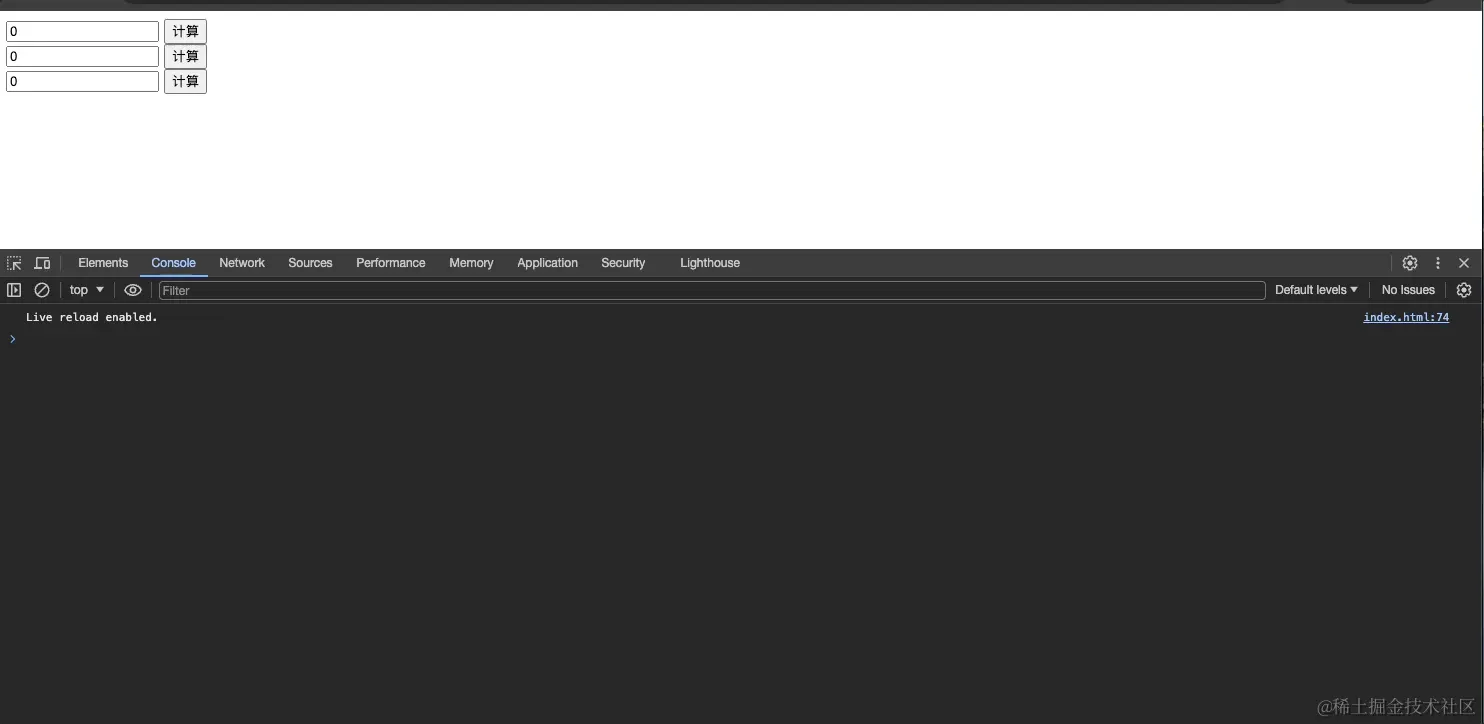Click the second 计算 button
This screenshot has width=1484, height=724.
tap(185, 56)
